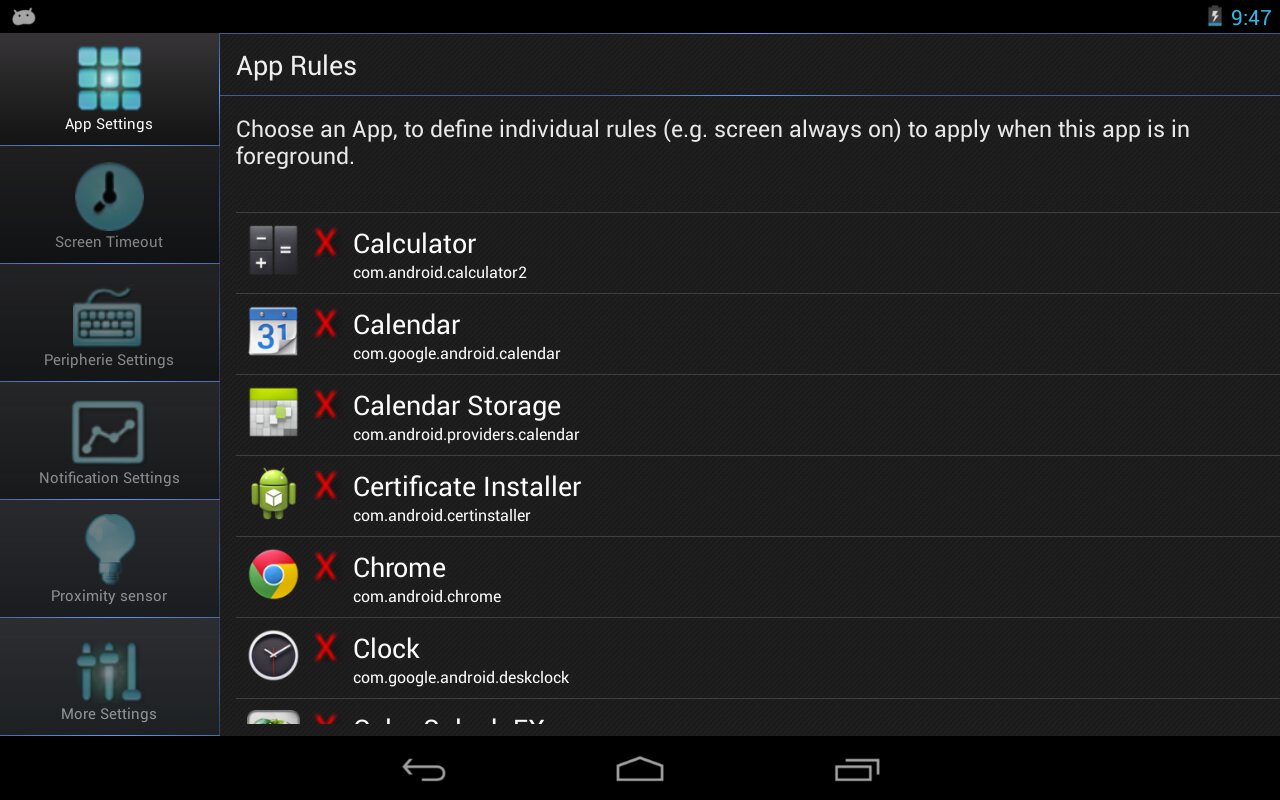
Task: Click the Calendar app icon
Action: point(273,331)
